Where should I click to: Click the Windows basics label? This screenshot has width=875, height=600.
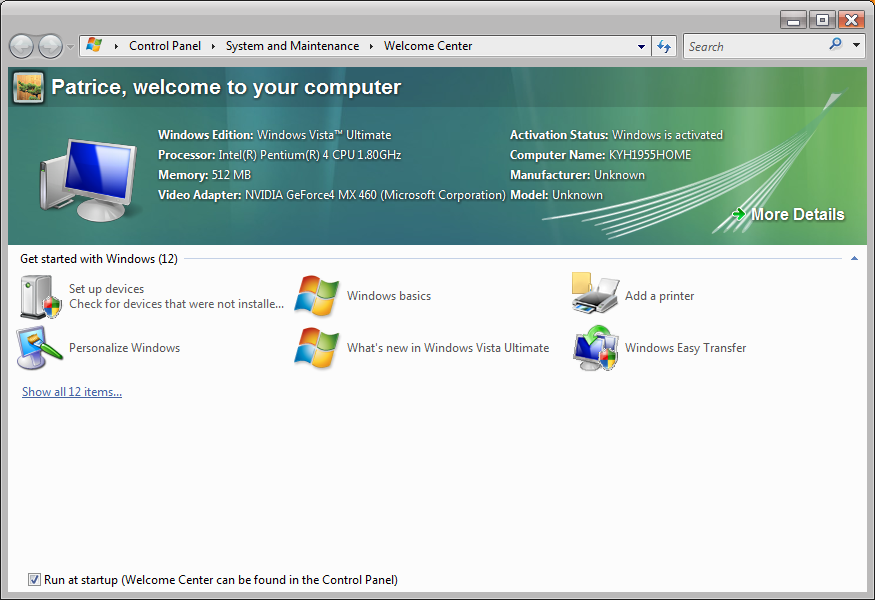[x=389, y=296]
